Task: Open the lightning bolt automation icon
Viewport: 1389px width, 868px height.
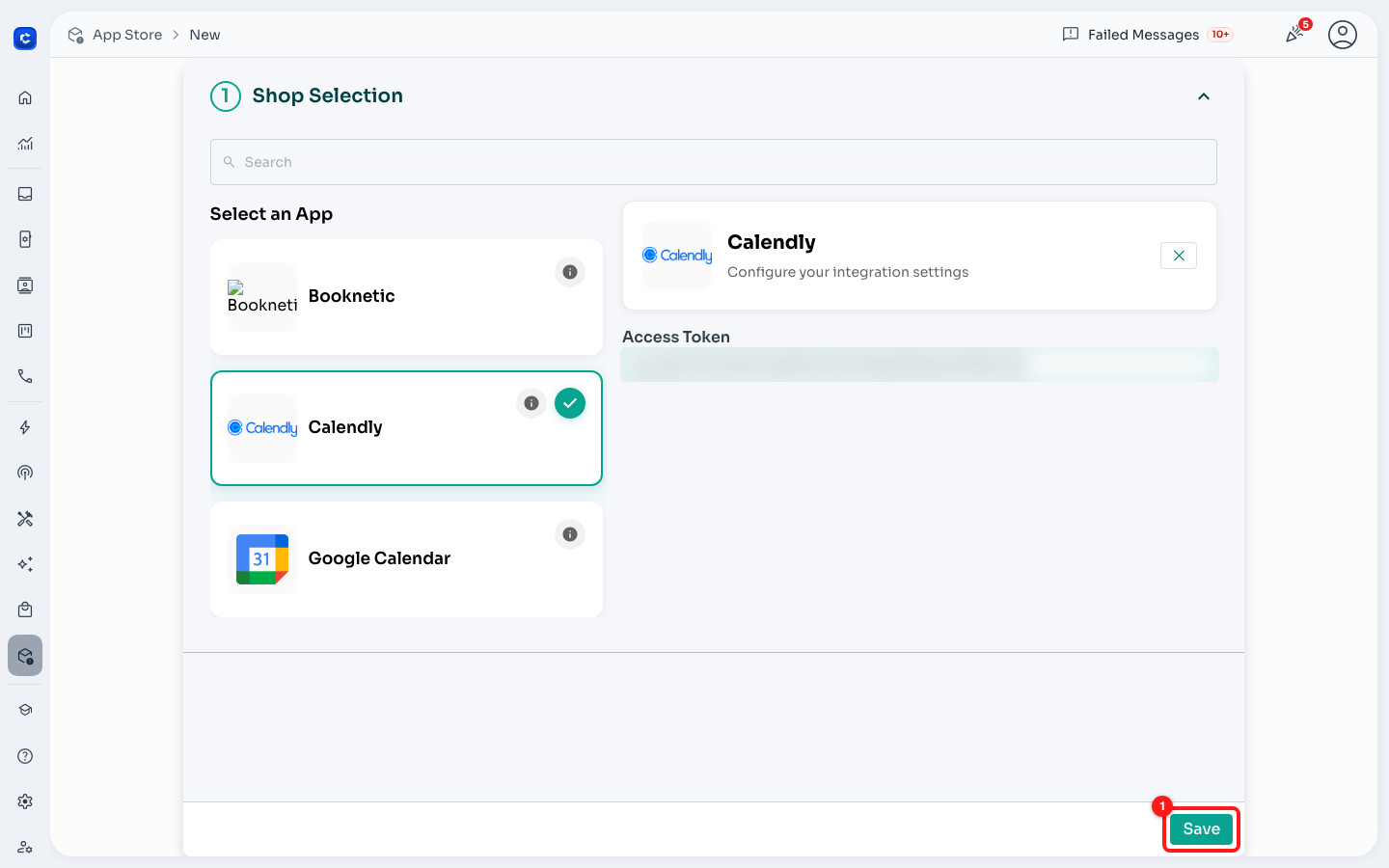Action: (x=25, y=427)
